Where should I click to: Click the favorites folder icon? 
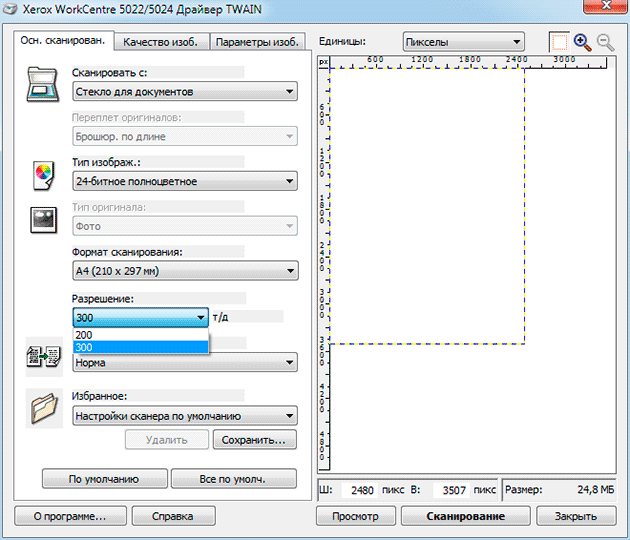point(44,408)
